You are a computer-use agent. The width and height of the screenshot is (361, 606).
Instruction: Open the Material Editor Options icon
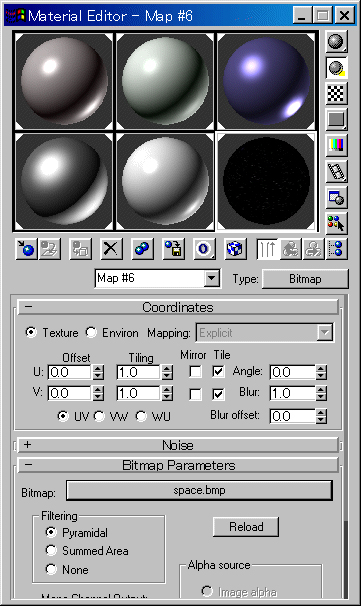point(336,197)
